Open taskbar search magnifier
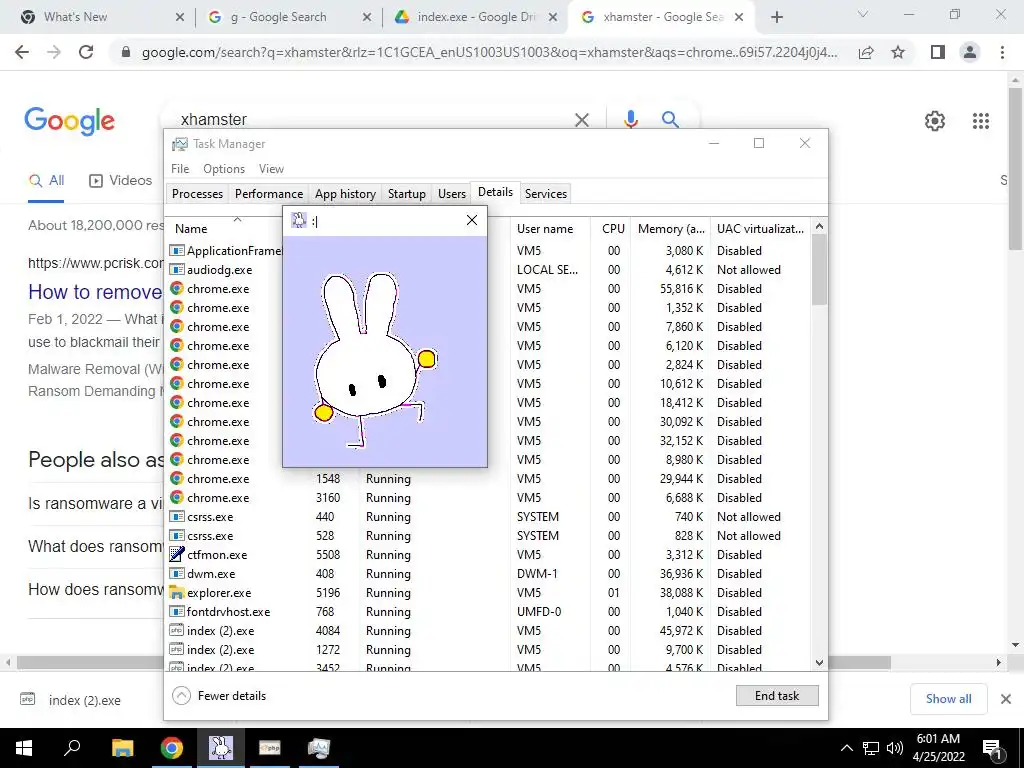This screenshot has width=1024, height=768. pyautogui.click(x=72, y=748)
